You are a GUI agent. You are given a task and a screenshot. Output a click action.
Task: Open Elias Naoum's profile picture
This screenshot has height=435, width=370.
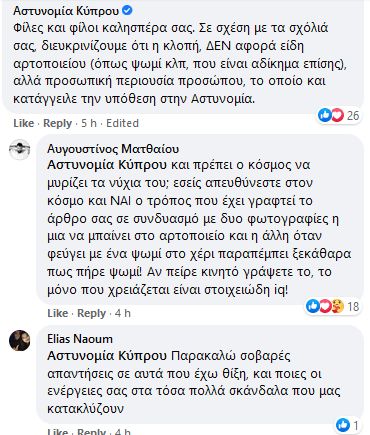tap(20, 340)
